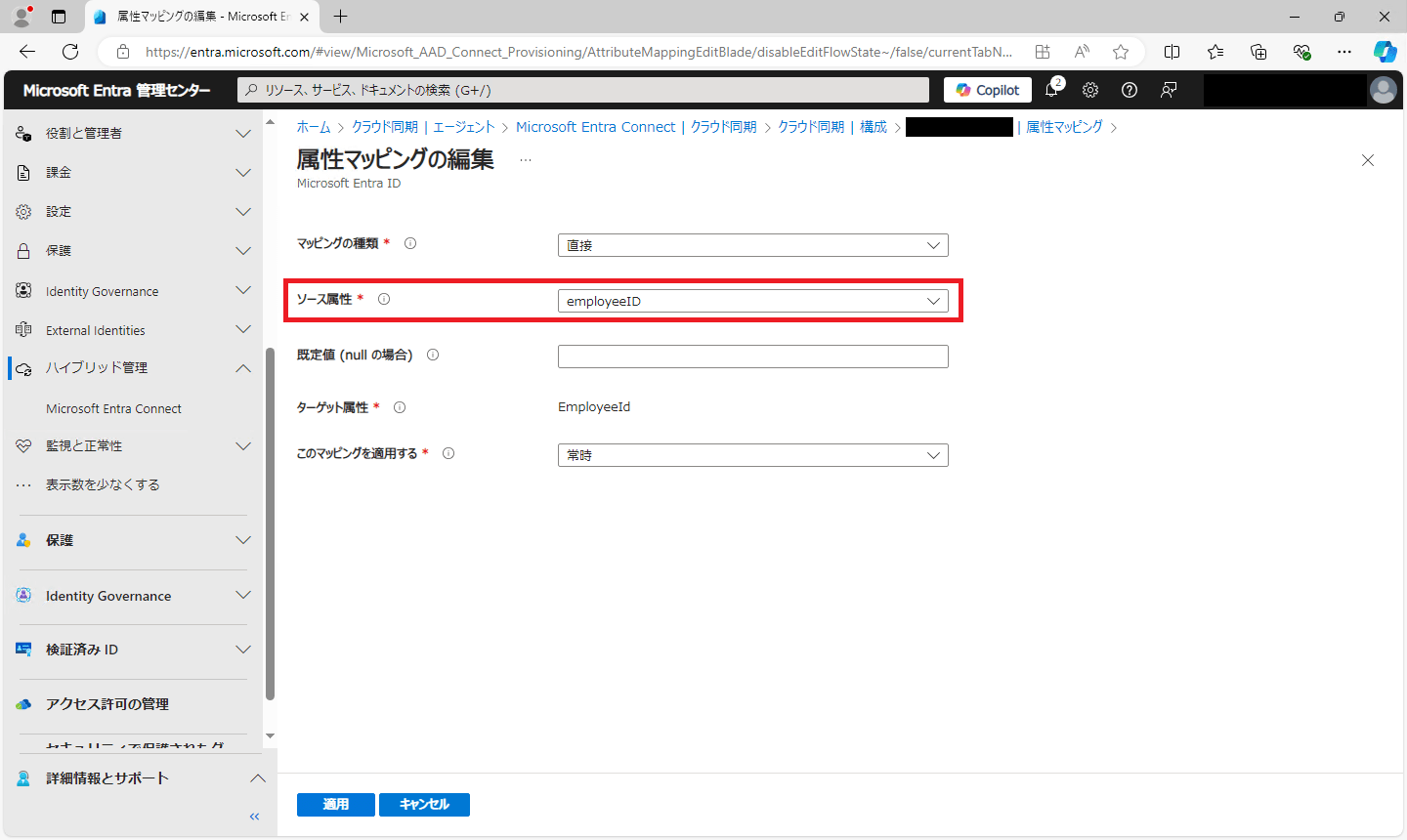Click the search box for resources and services
1407x840 pixels.
583,90
